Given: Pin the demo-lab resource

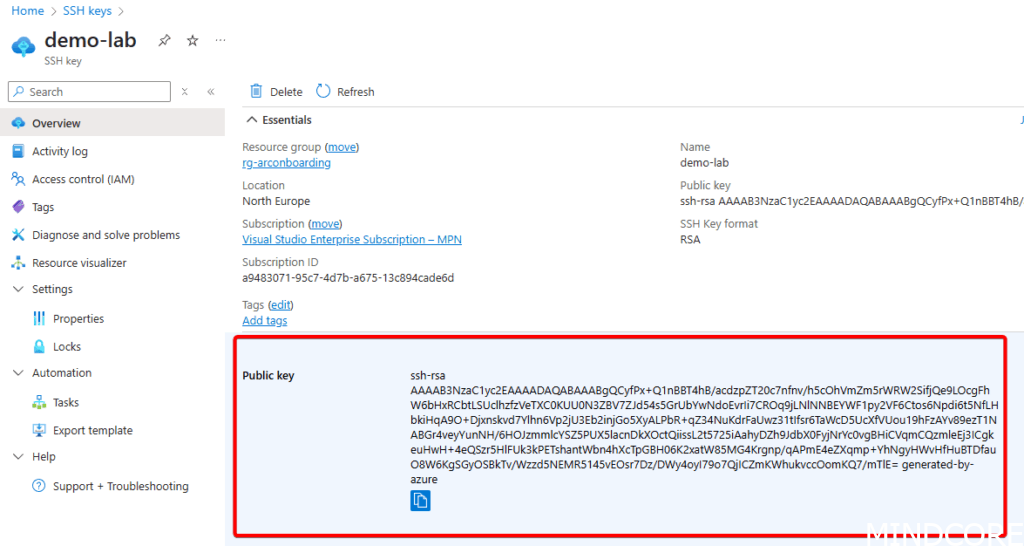Looking at the screenshot, I should pos(164,41).
